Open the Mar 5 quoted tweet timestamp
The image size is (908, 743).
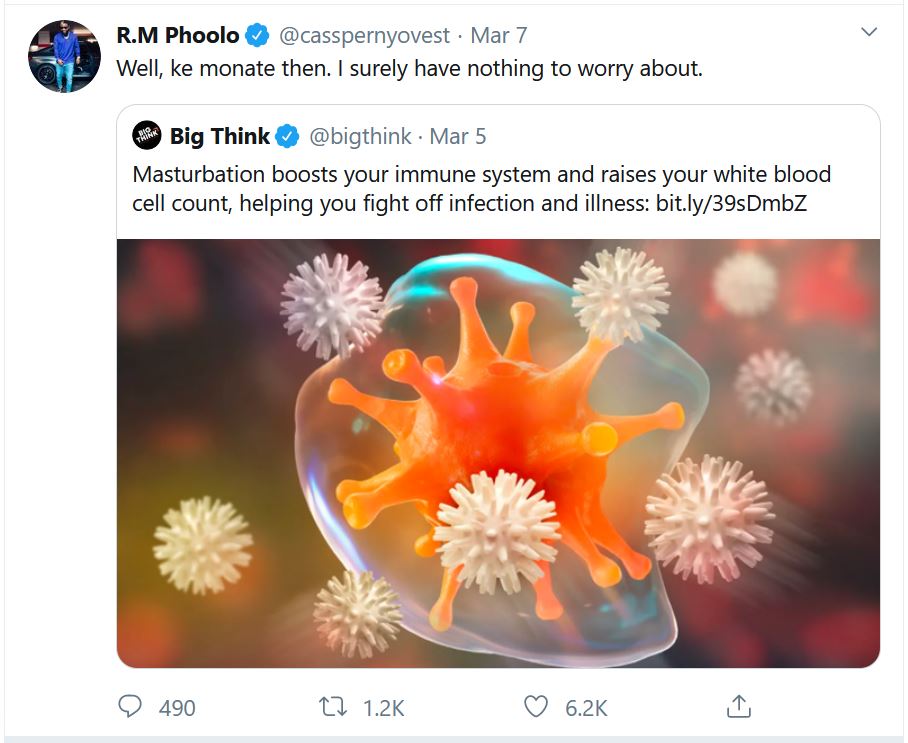pyautogui.click(x=457, y=137)
